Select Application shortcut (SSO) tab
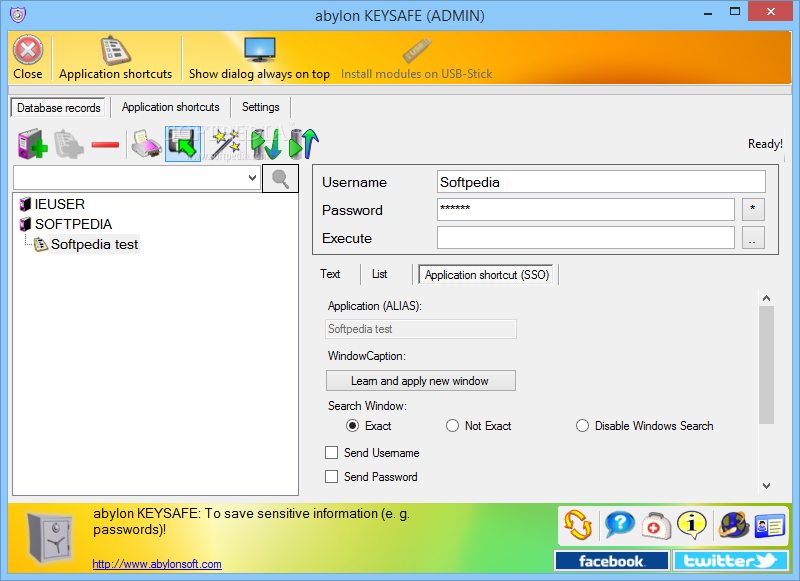 pyautogui.click(x=487, y=274)
